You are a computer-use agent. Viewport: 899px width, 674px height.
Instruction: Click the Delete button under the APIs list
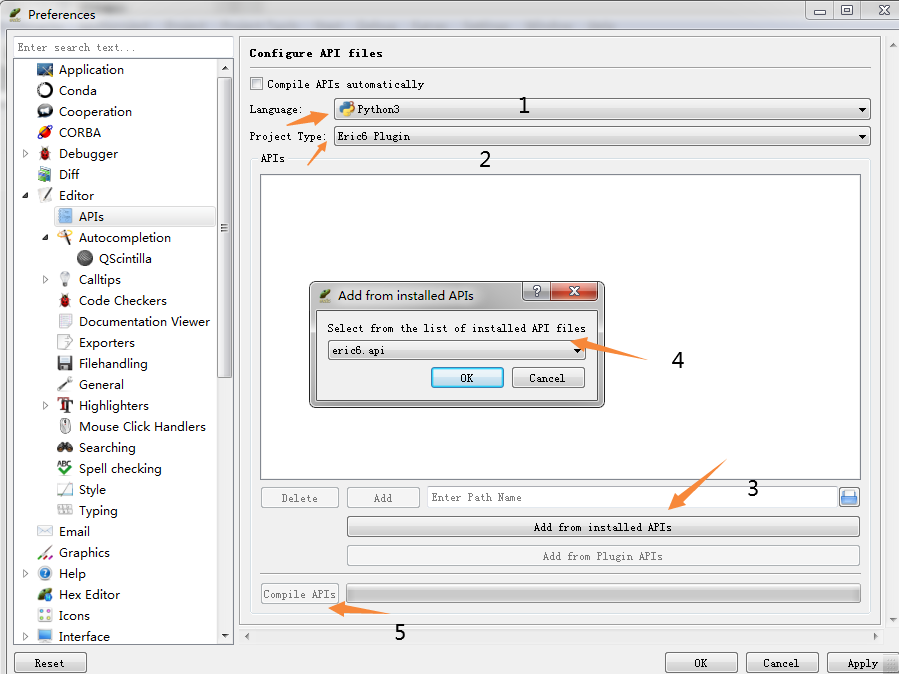tap(299, 497)
